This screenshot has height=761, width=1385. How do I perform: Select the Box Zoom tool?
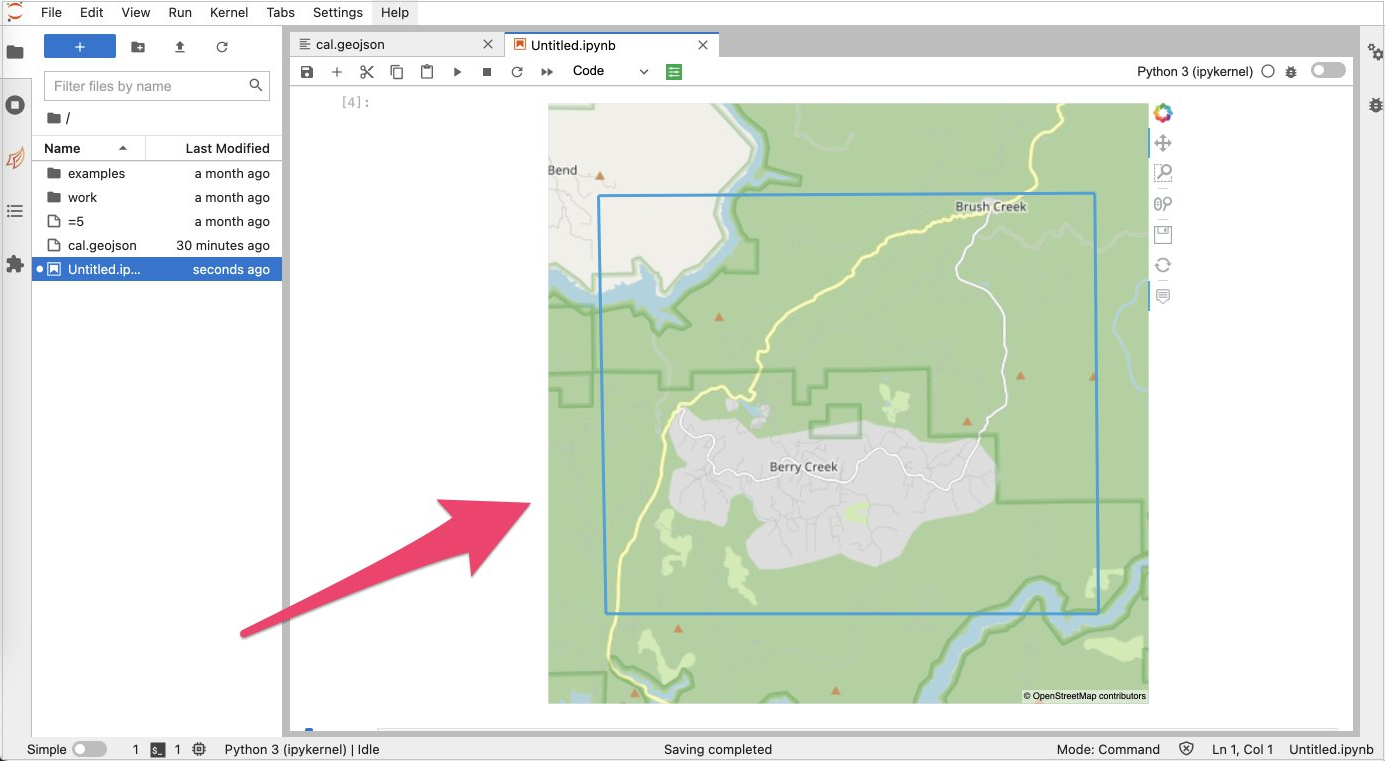[x=1162, y=174]
